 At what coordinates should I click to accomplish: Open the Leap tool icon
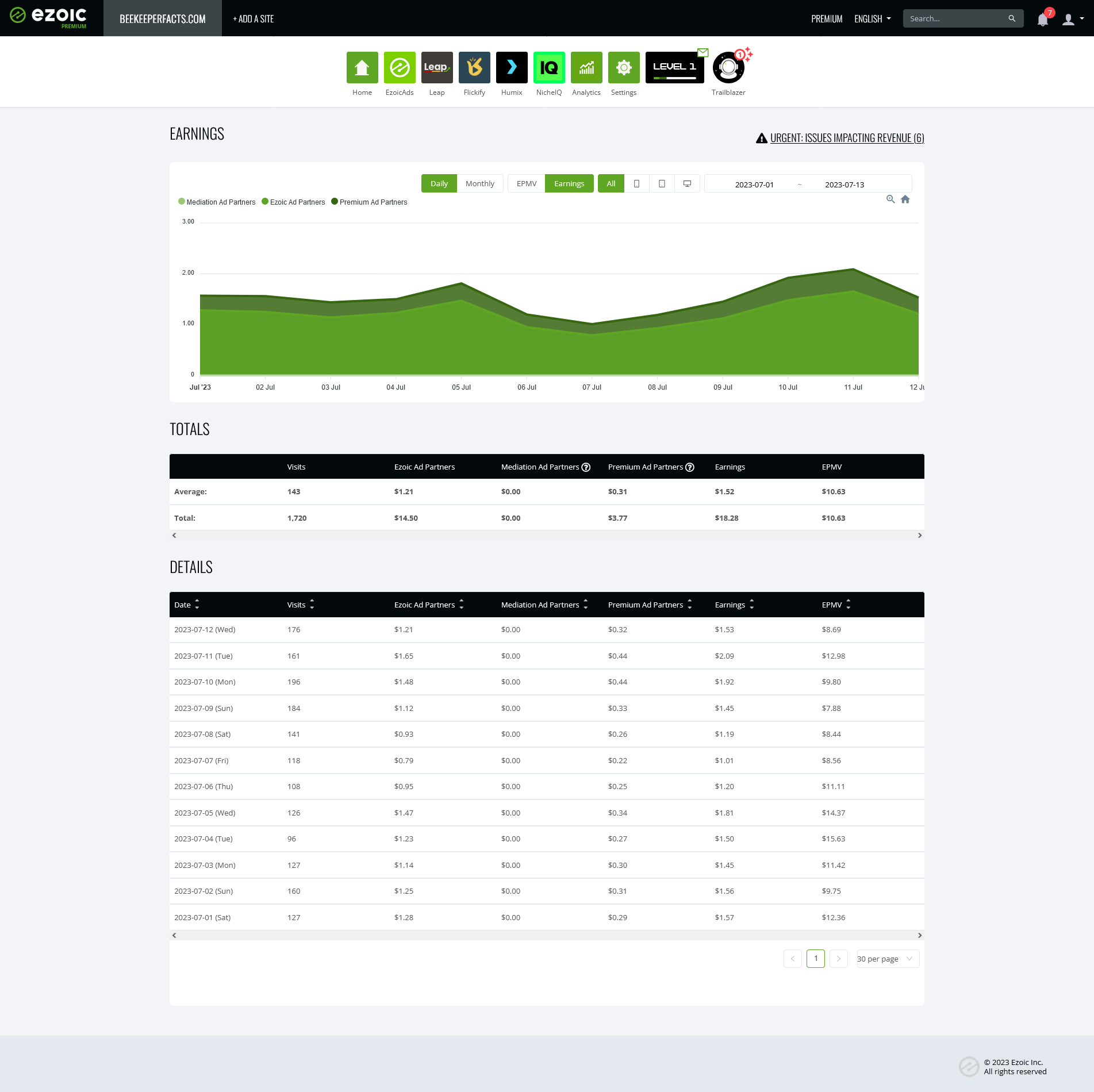(x=437, y=68)
